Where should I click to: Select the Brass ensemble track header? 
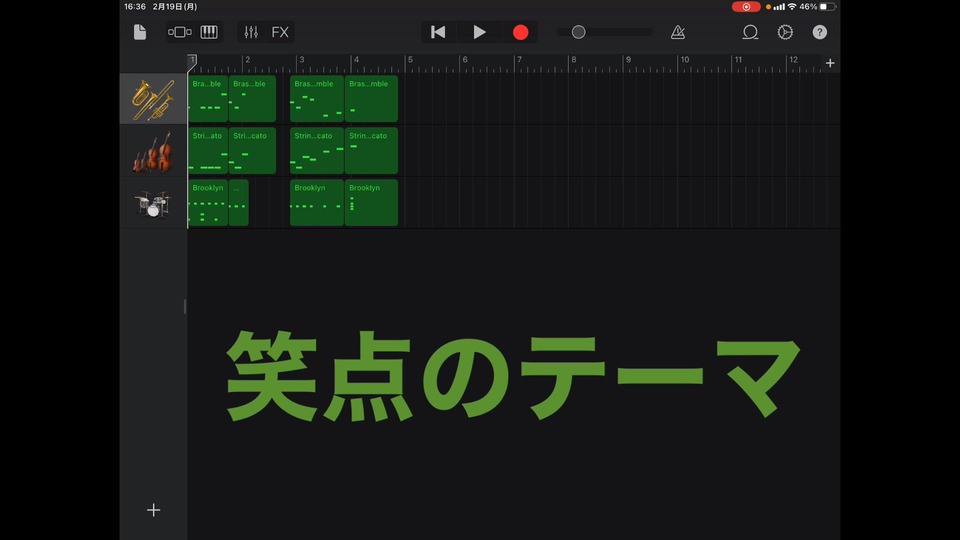point(153,99)
